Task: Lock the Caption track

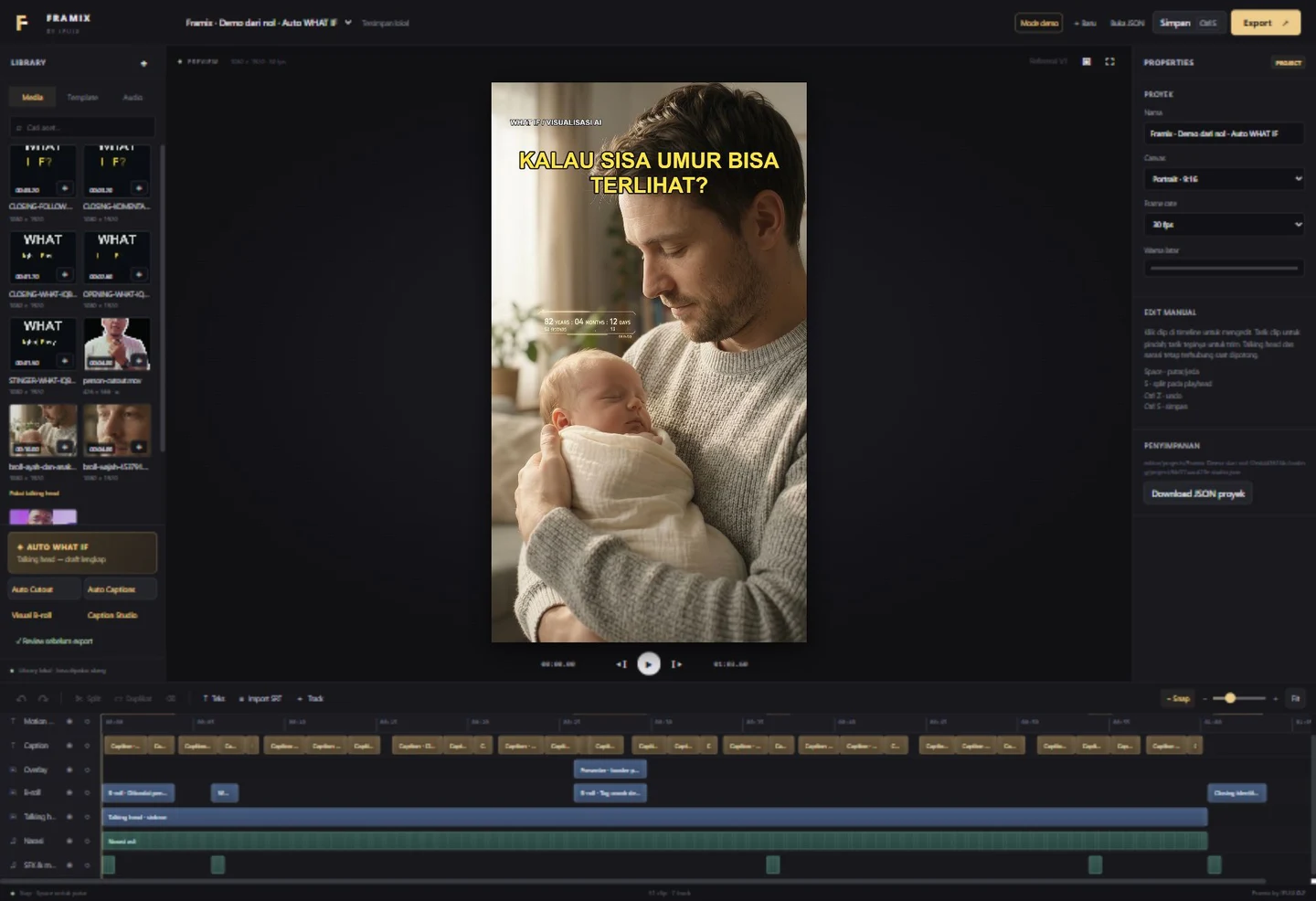Action: click(x=88, y=746)
